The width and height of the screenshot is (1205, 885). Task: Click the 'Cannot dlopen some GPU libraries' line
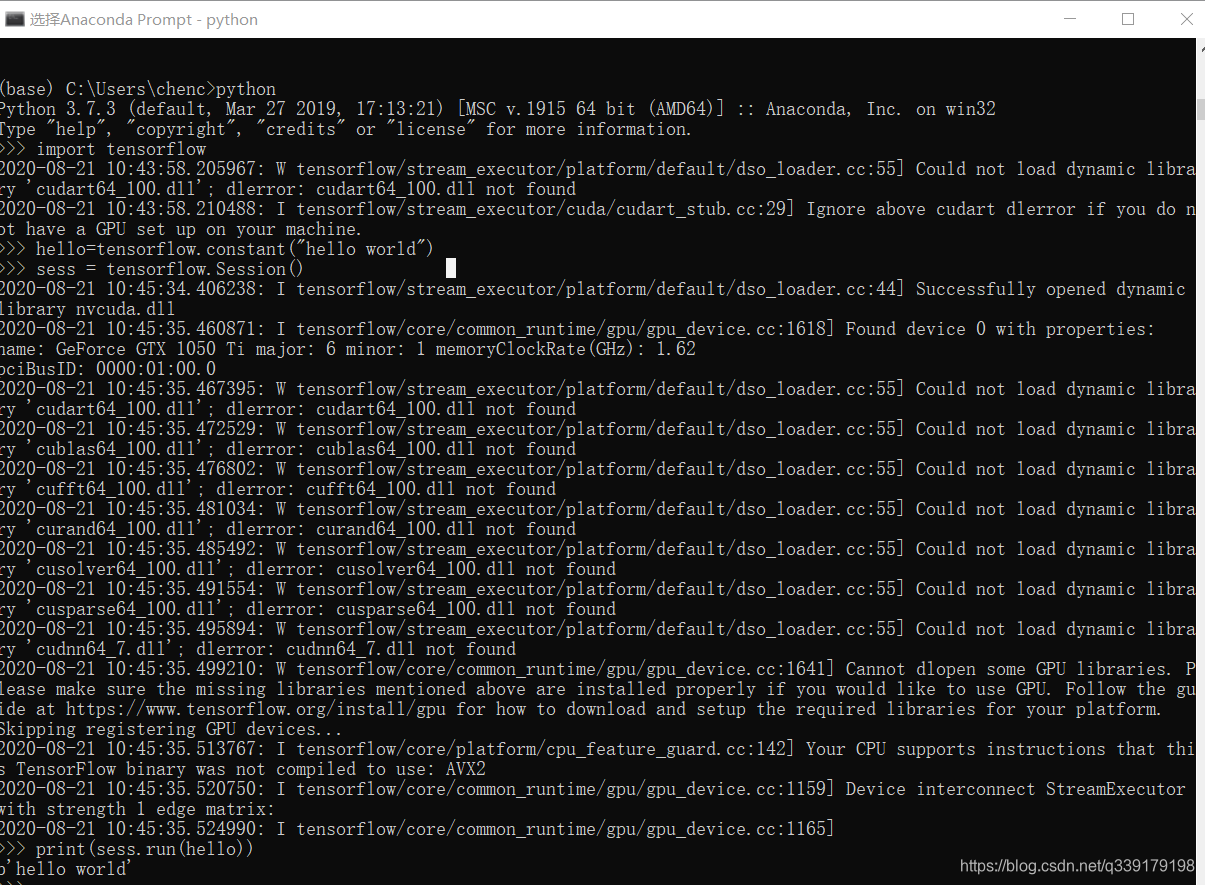[598, 669]
